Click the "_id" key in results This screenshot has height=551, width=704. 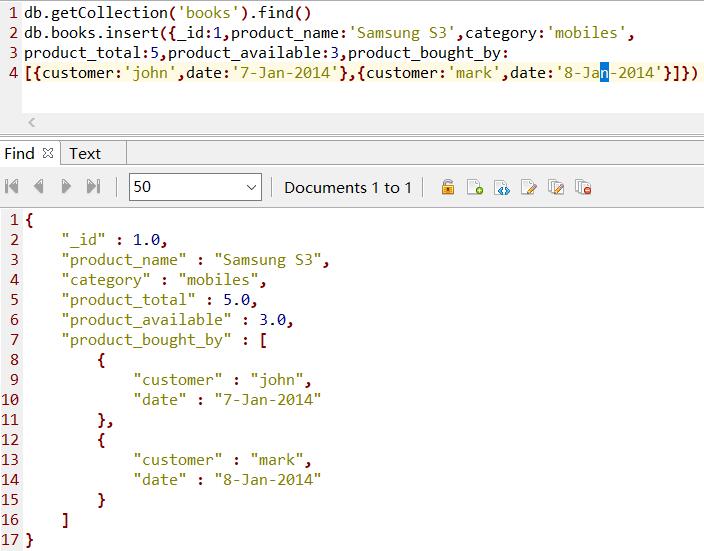point(83,240)
